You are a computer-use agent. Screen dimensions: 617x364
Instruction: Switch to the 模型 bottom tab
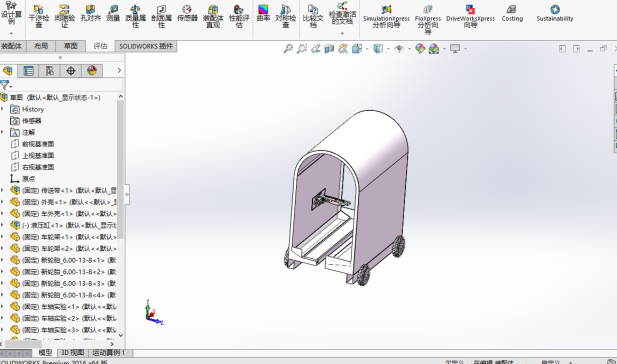pyautogui.click(x=45, y=353)
